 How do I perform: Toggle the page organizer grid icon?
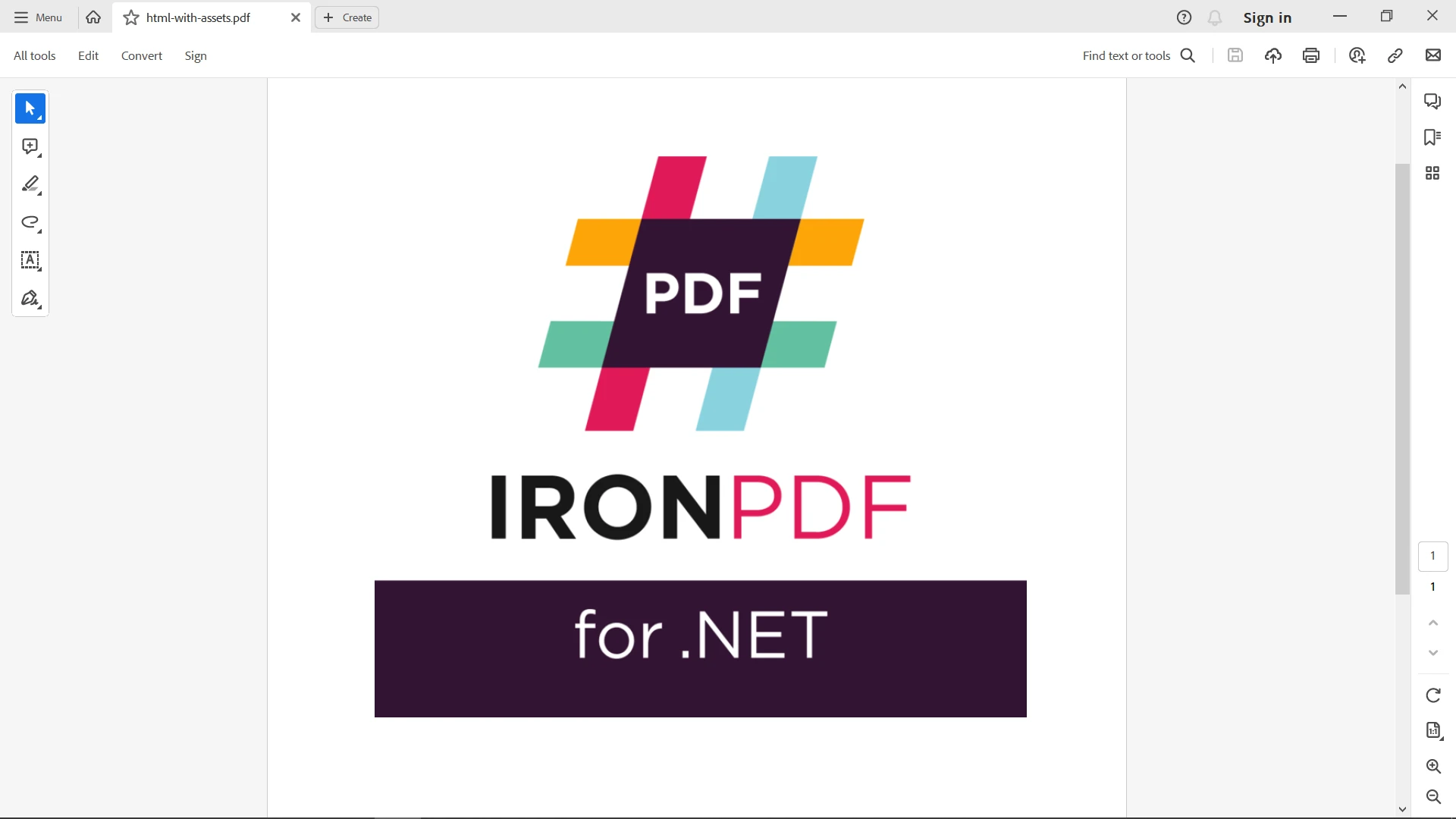pos(1433,172)
